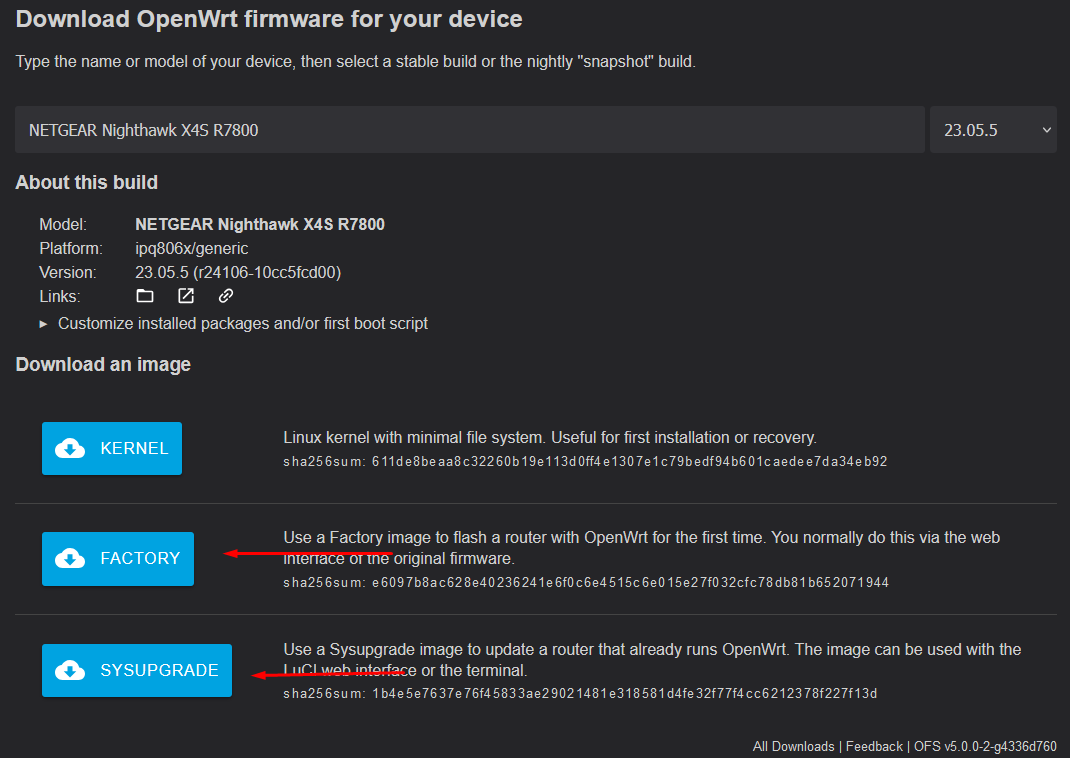The image size is (1070, 758).
Task: Click the 'Links:' label
Action: pyautogui.click(x=59, y=296)
